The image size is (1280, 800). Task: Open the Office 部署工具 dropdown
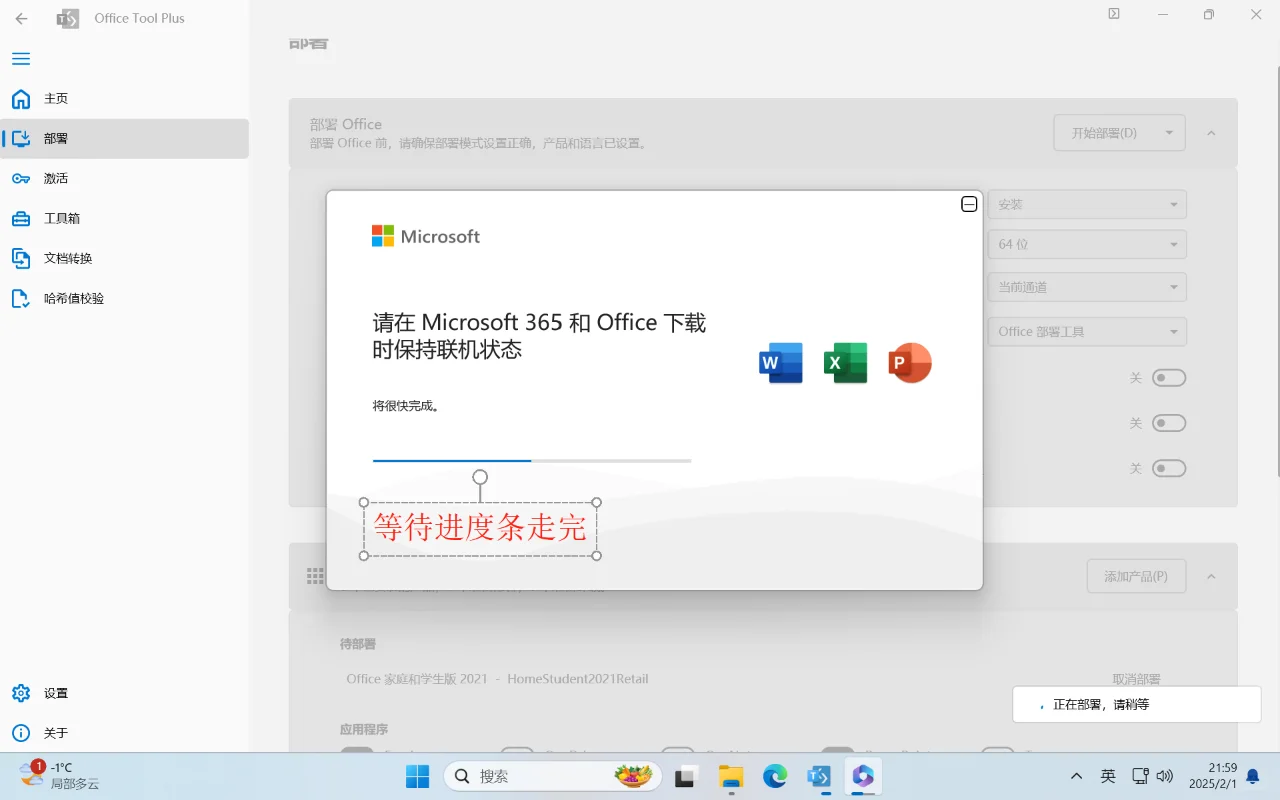[x=1086, y=331]
